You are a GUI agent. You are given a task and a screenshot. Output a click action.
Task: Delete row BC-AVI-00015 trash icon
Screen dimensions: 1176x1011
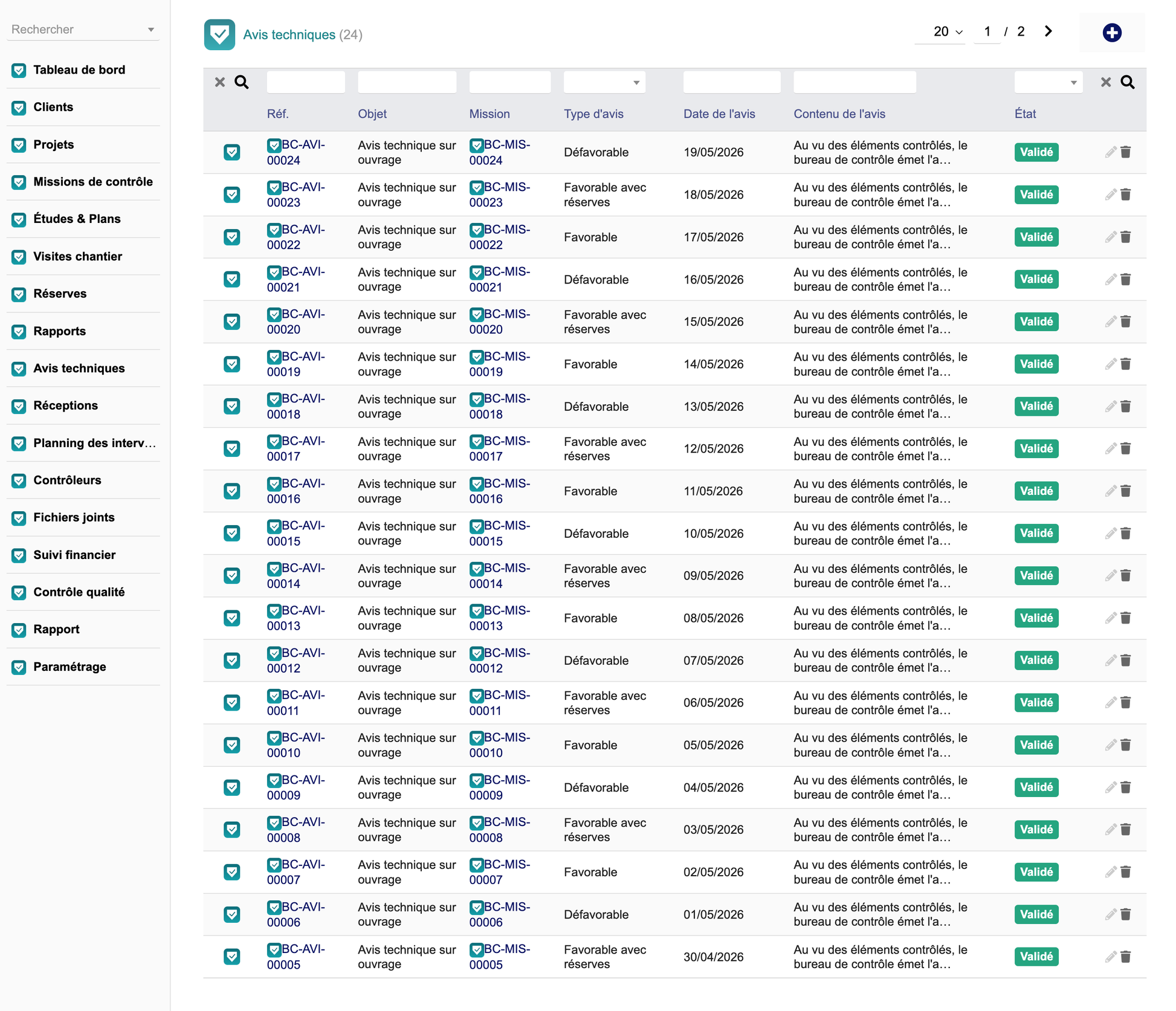(1126, 533)
